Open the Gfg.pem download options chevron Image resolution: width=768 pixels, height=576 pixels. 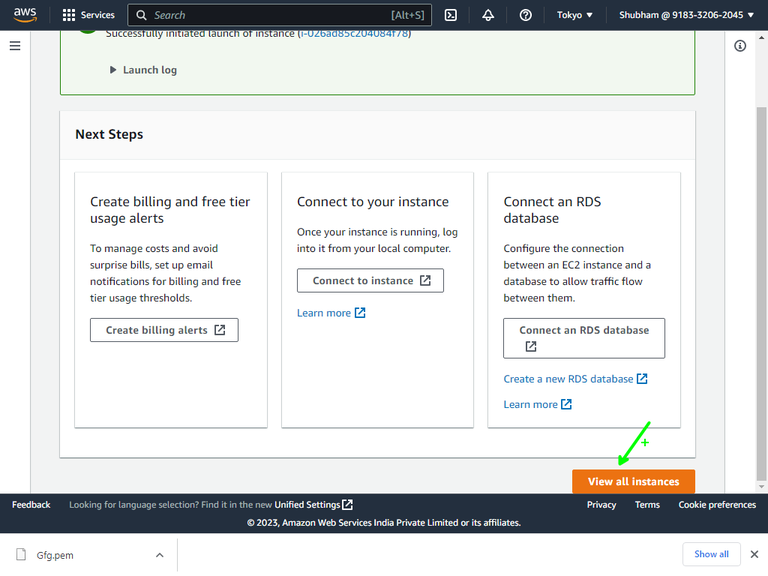pyautogui.click(x=160, y=555)
